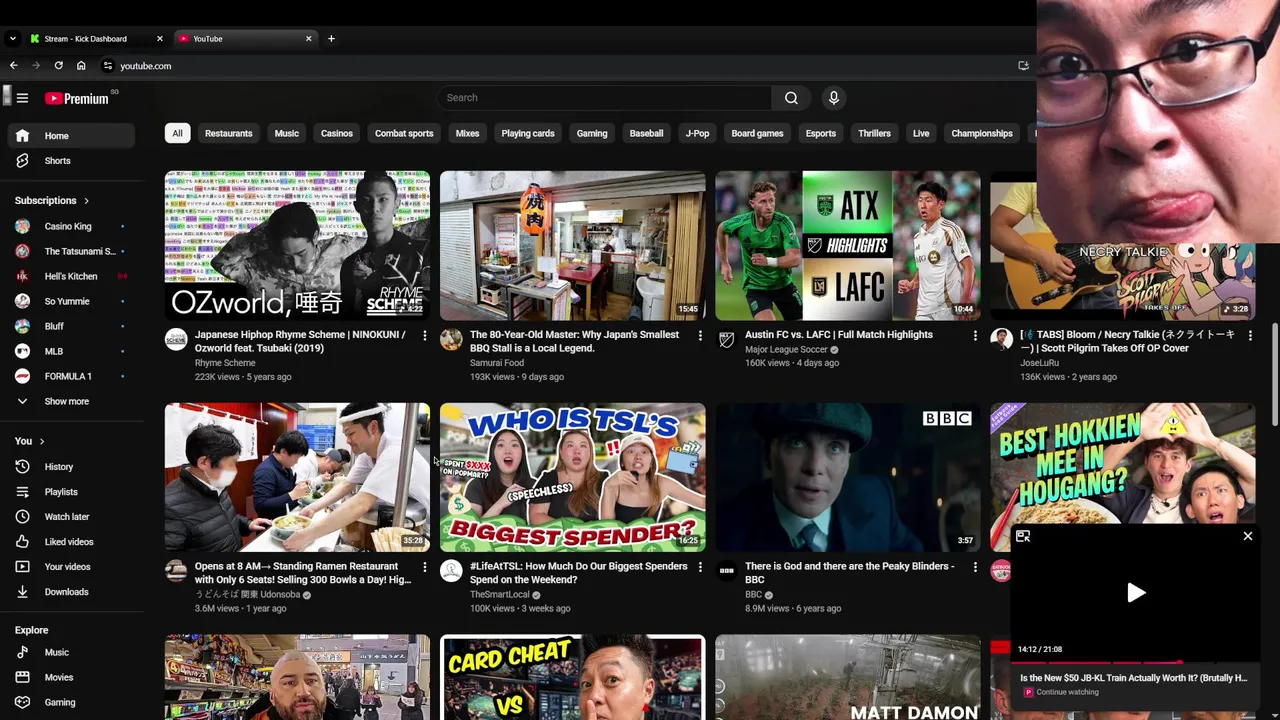Image resolution: width=1280 pixels, height=720 pixels.
Task: Select the All filter chip
Action: tap(177, 133)
